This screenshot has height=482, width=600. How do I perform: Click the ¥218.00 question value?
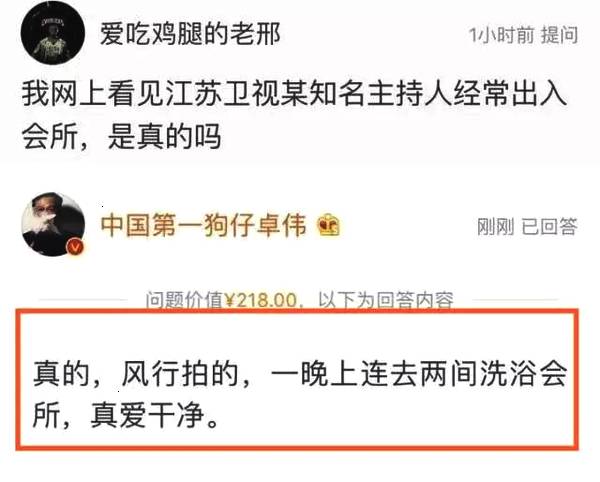click(x=260, y=300)
